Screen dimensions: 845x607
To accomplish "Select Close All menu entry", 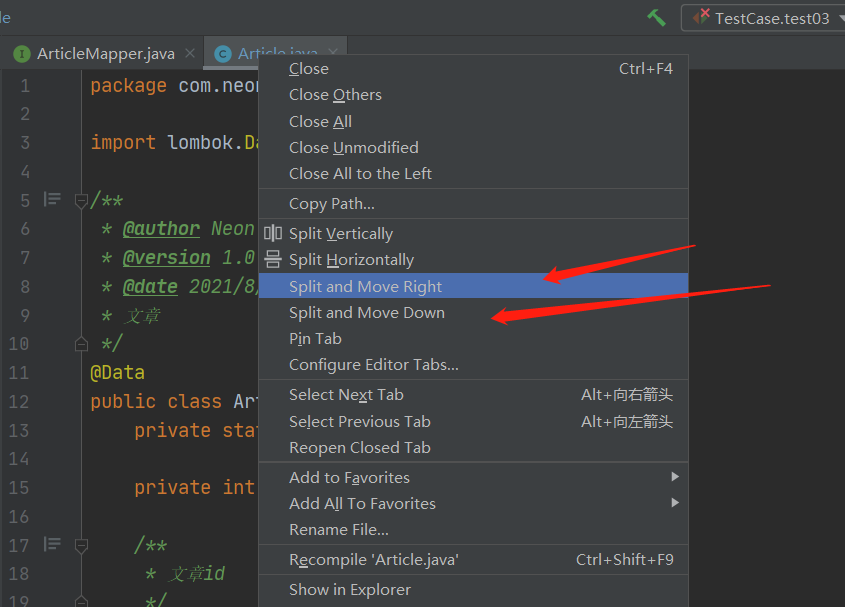I will coord(473,122).
